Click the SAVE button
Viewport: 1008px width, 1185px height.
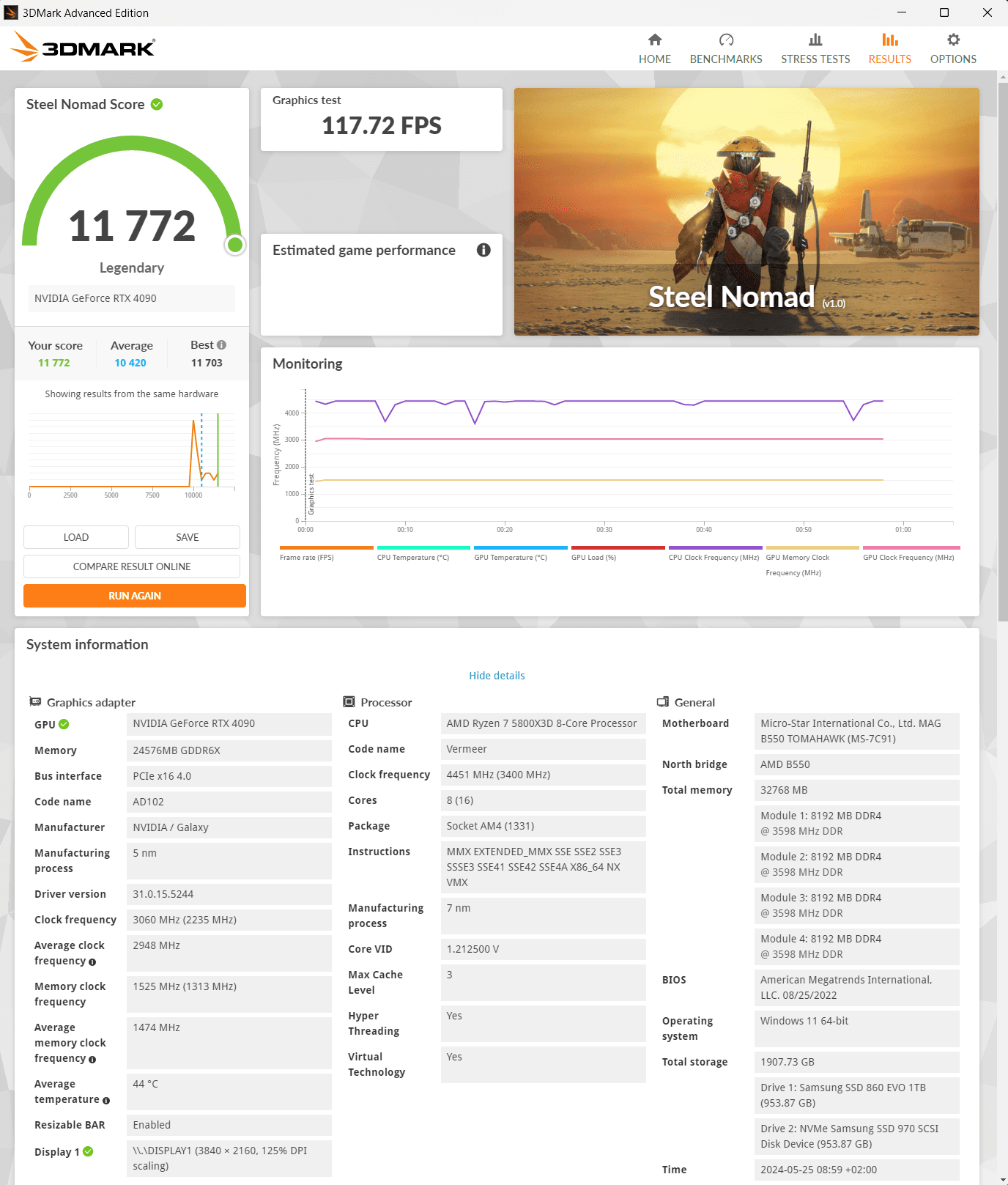coord(188,537)
